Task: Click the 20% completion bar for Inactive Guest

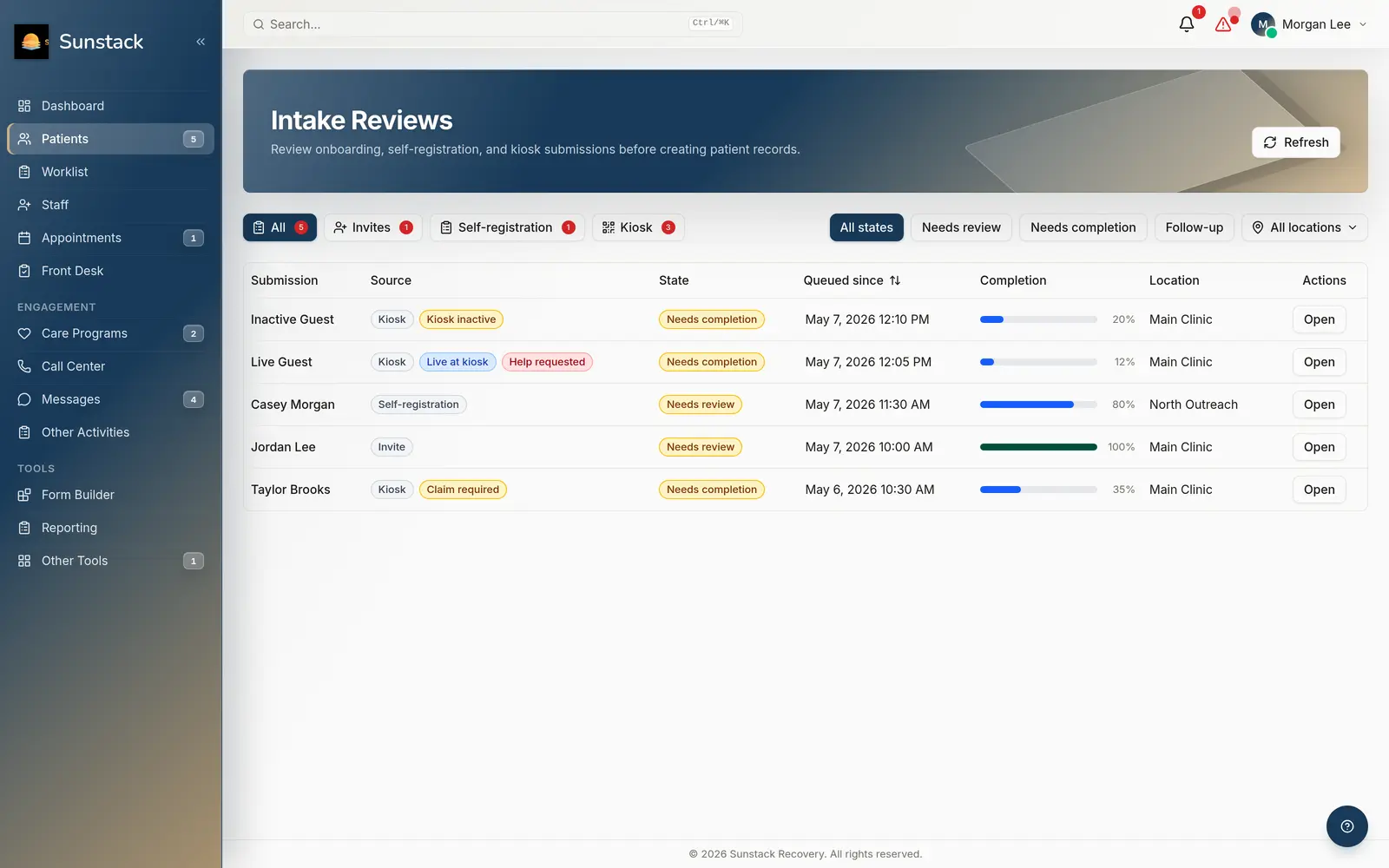Action: 1038,319
